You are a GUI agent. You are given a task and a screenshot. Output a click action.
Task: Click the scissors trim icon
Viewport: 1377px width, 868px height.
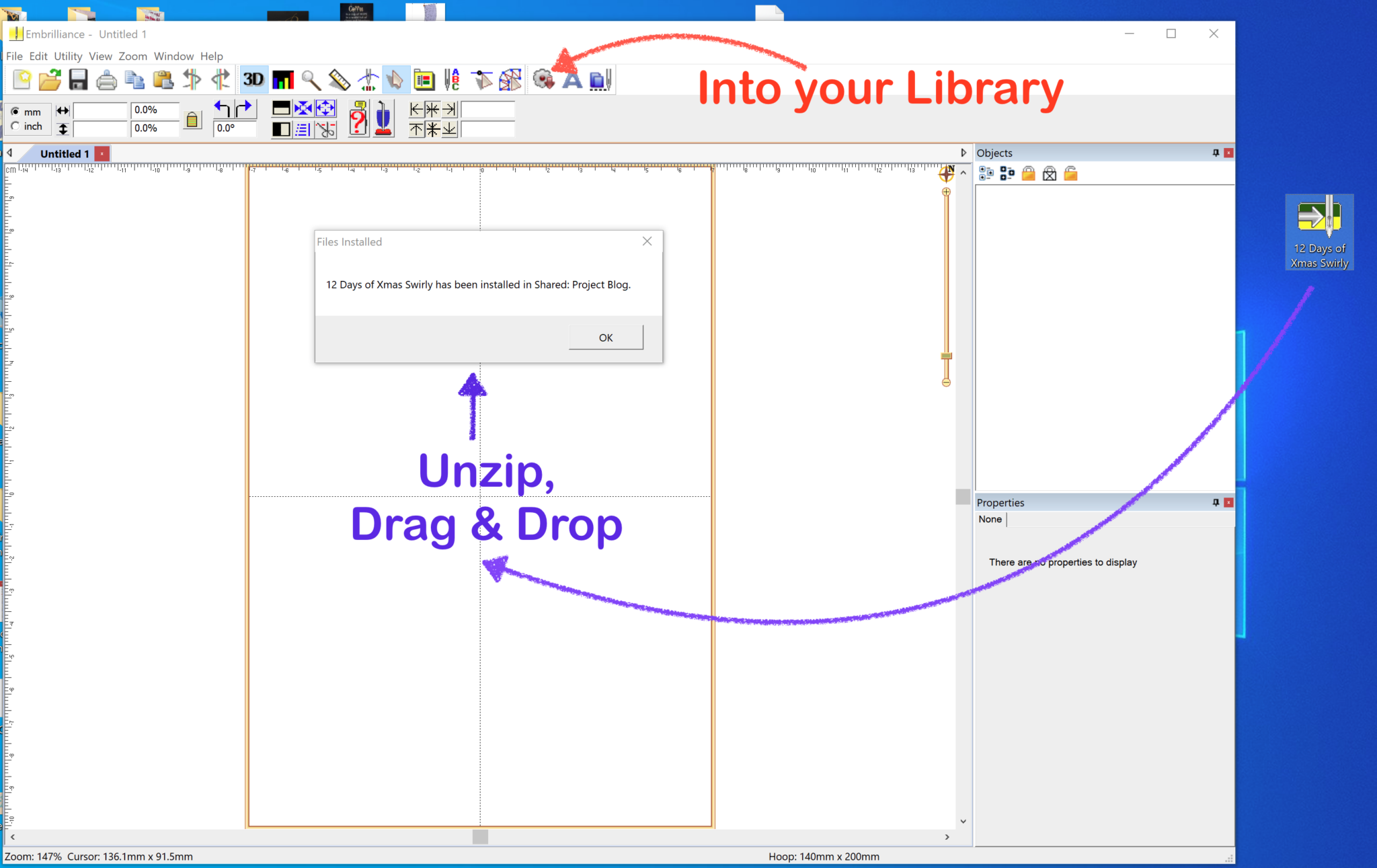click(325, 129)
